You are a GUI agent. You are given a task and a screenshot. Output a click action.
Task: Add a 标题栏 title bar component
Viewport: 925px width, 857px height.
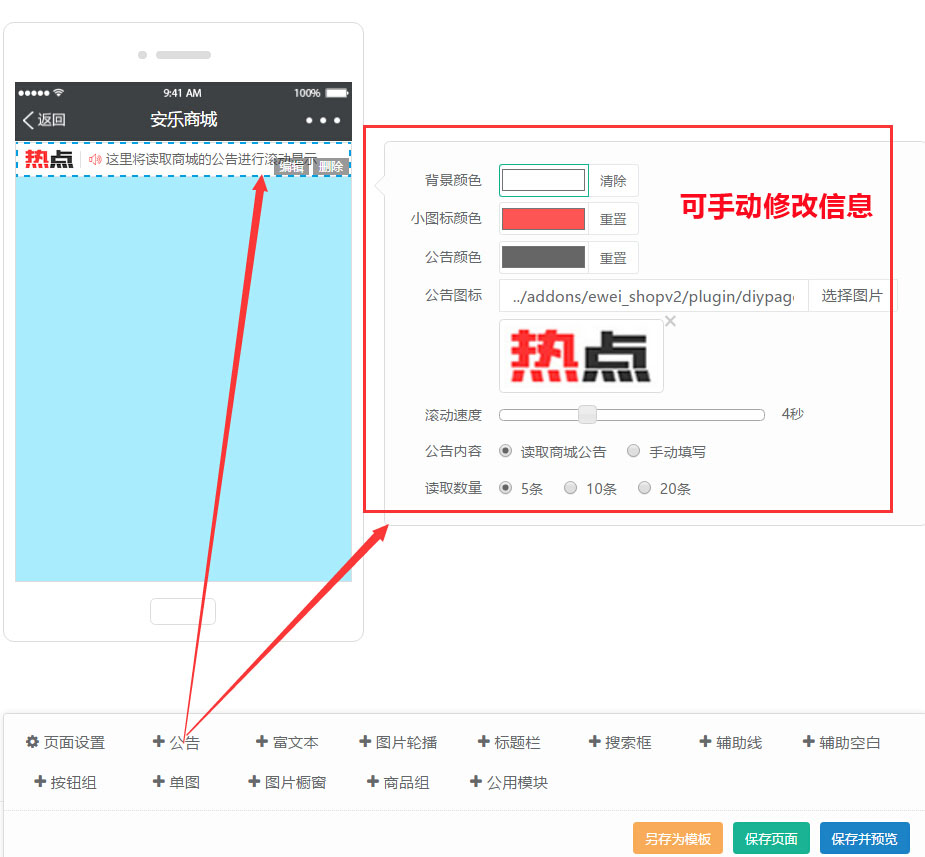[509, 742]
